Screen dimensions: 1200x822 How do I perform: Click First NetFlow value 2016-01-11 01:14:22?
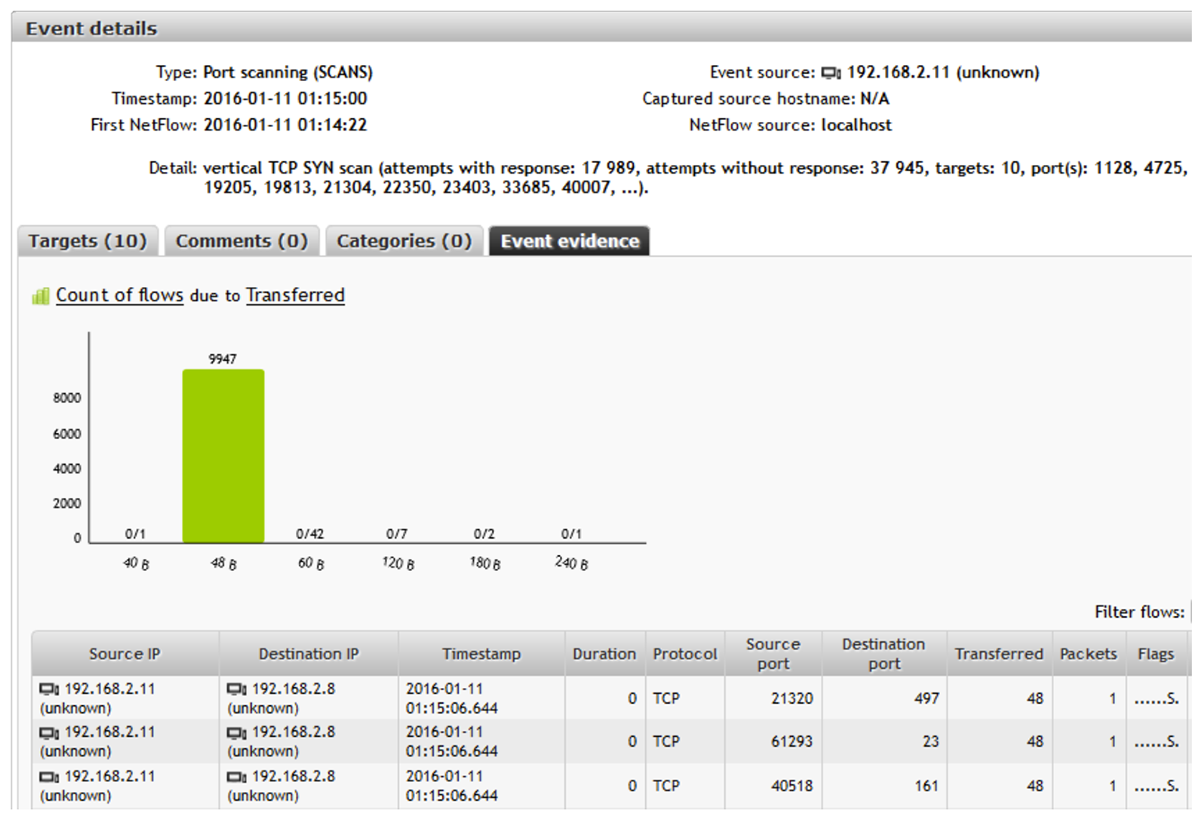[x=285, y=125]
